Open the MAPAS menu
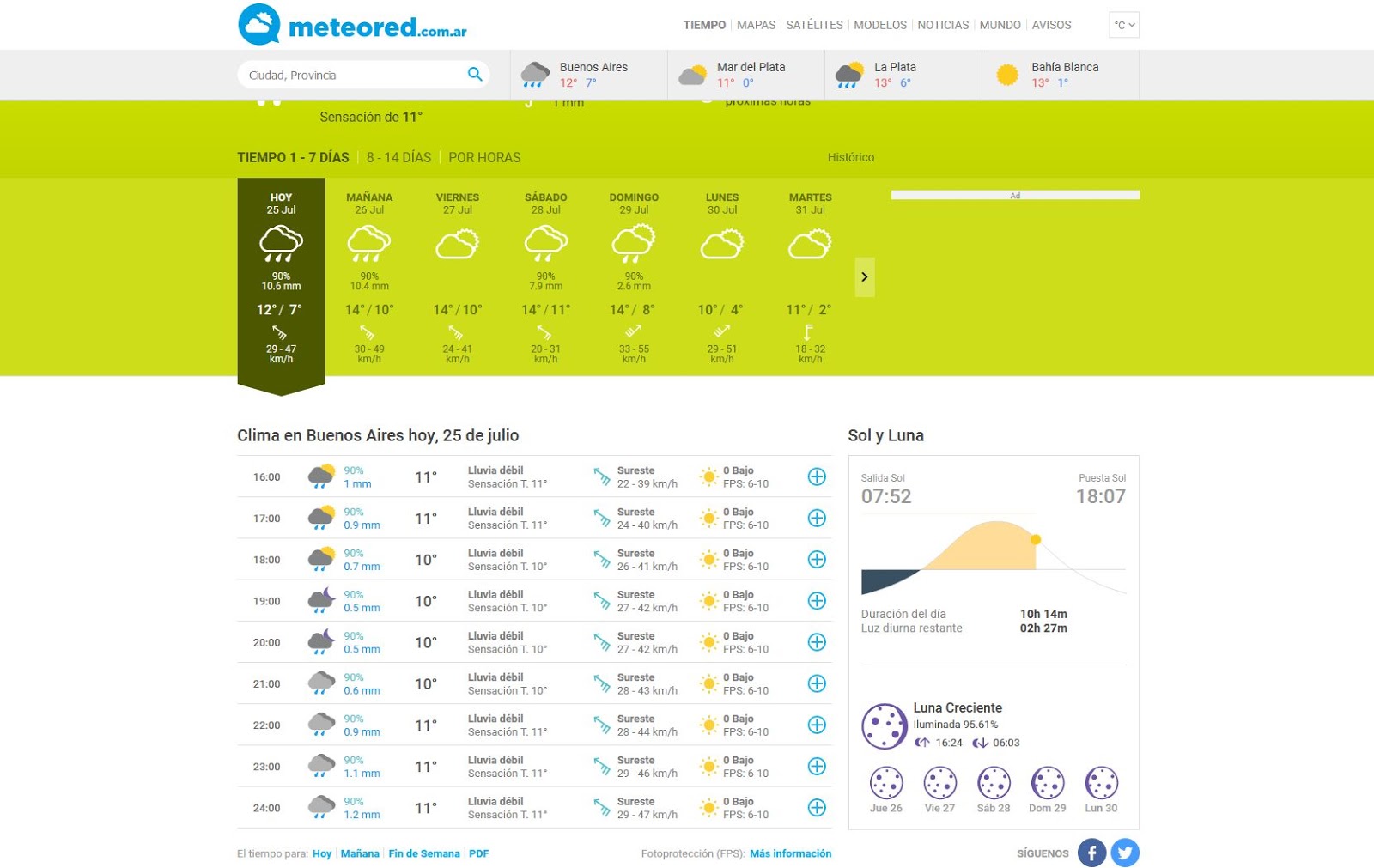 pyautogui.click(x=756, y=25)
